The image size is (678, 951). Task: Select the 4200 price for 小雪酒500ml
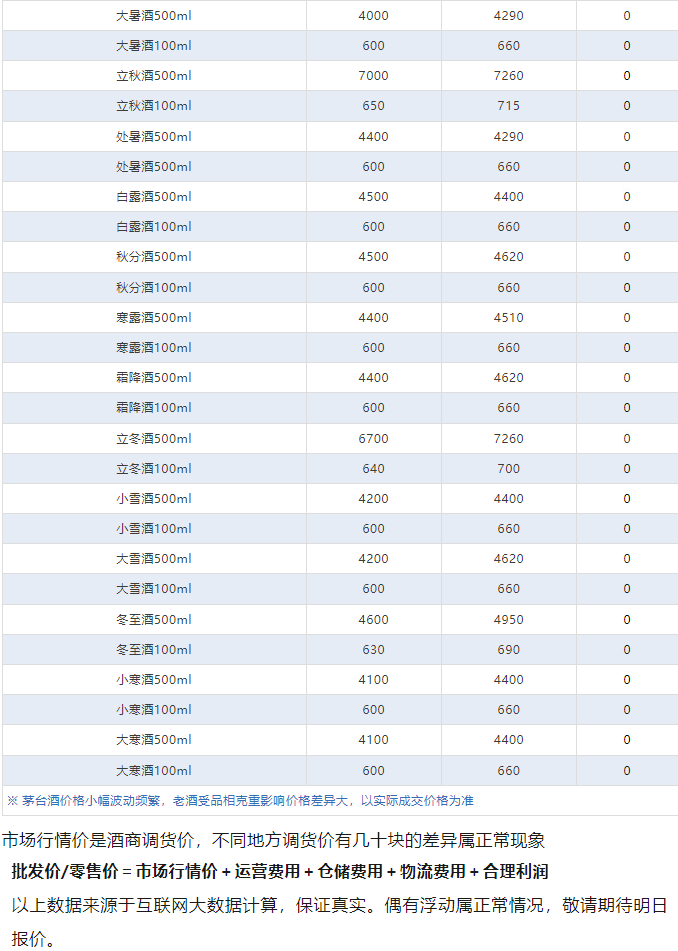(374, 499)
